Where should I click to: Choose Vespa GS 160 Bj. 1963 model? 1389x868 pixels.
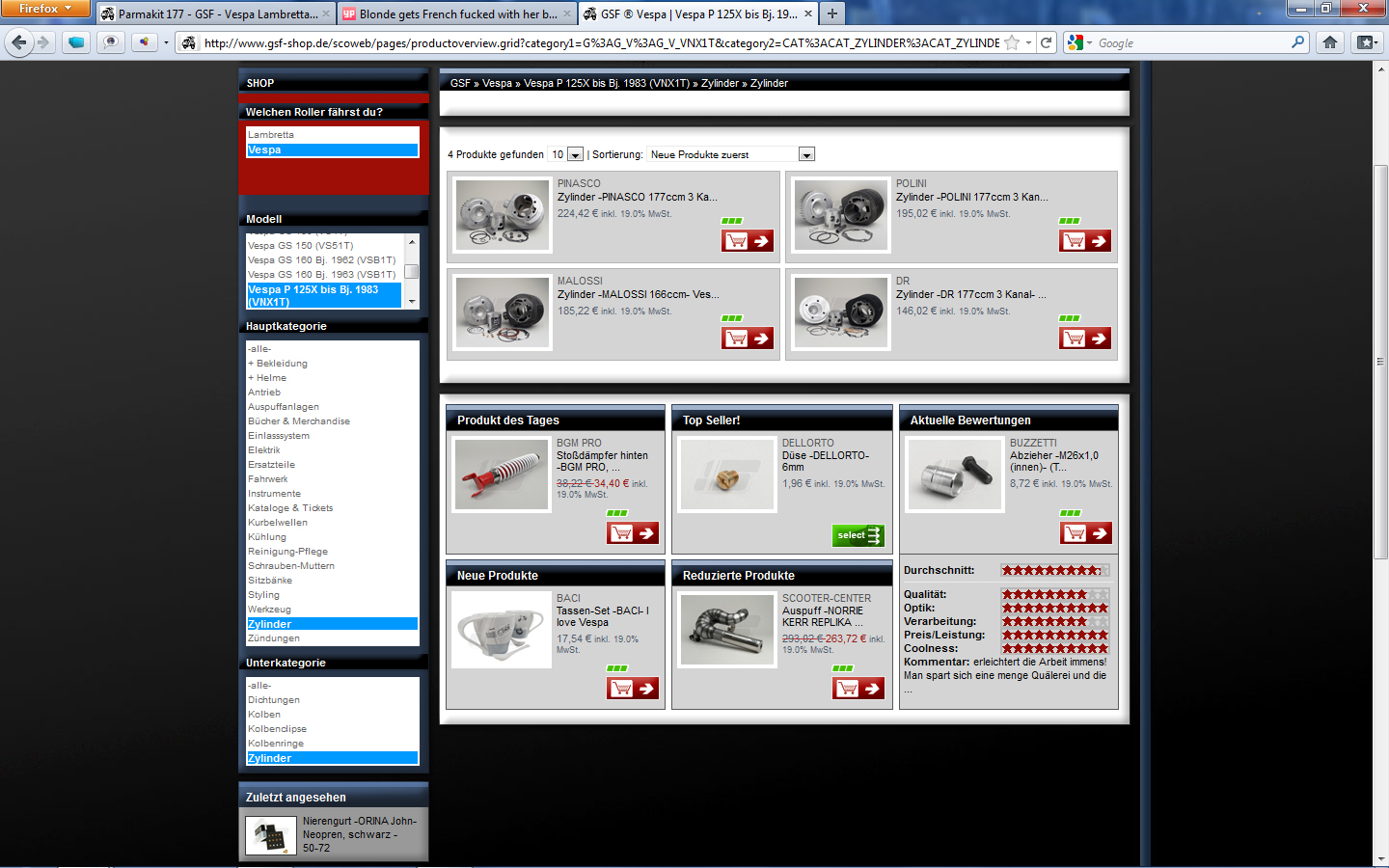[324, 275]
